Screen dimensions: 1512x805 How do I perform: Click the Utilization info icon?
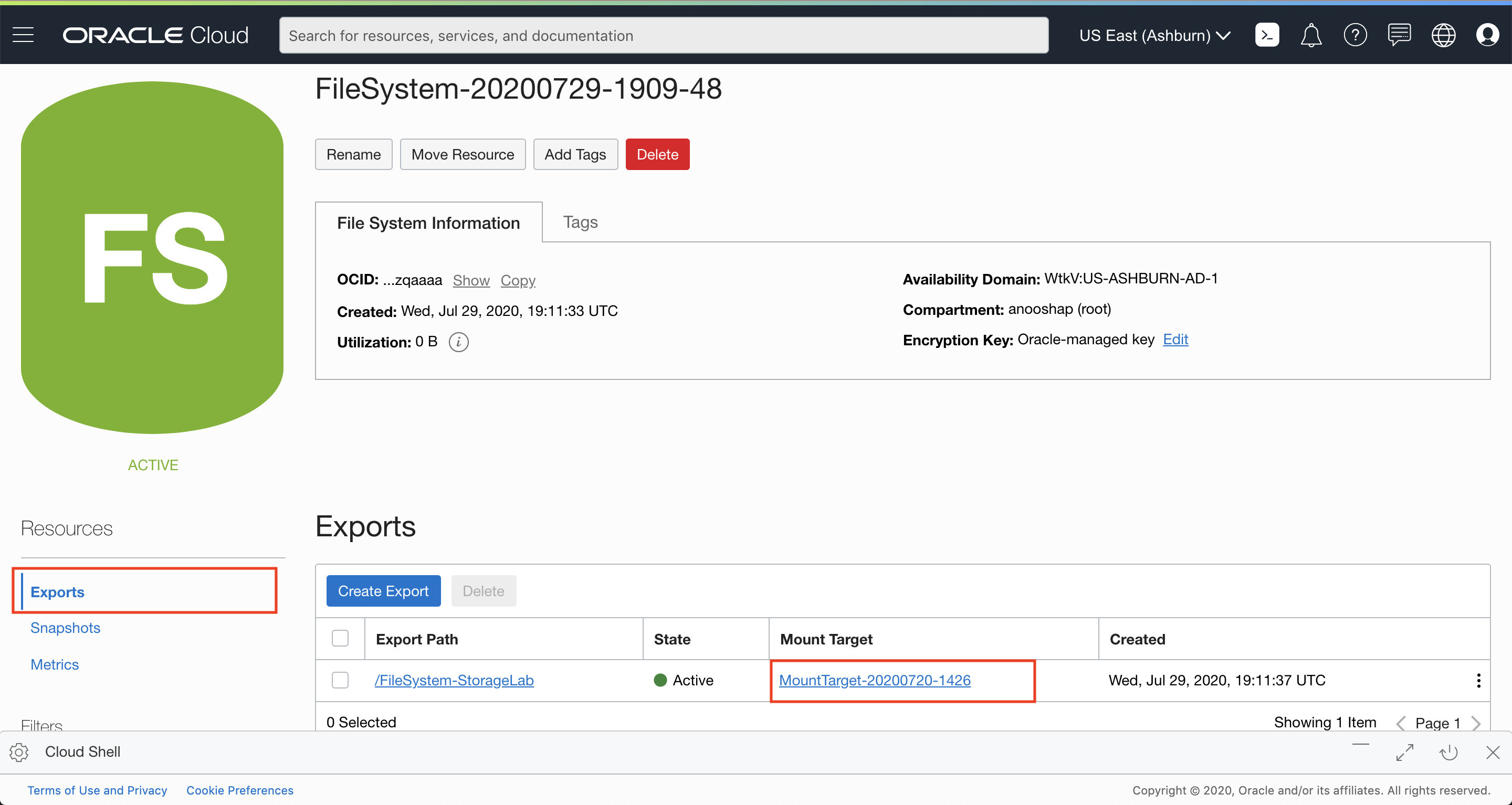[458, 342]
